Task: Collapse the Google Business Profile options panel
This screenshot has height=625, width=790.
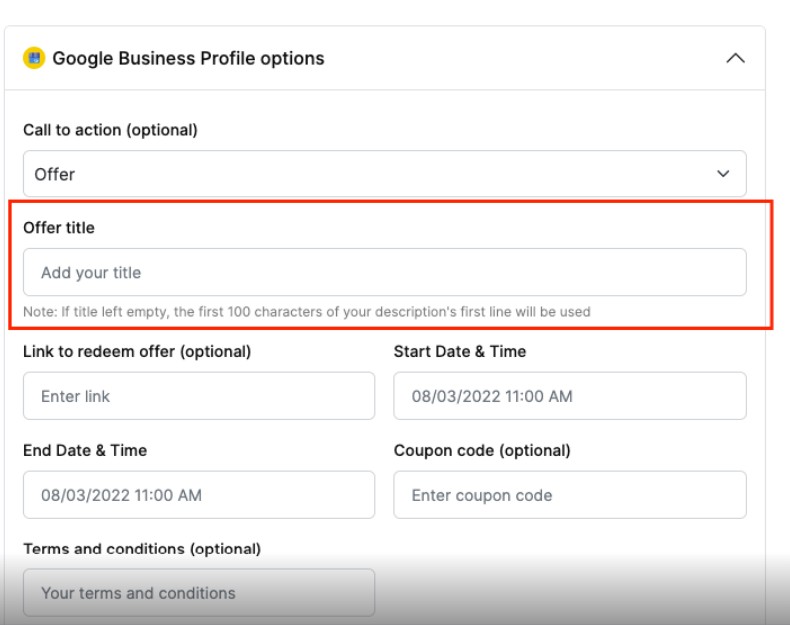Action: pos(735,58)
